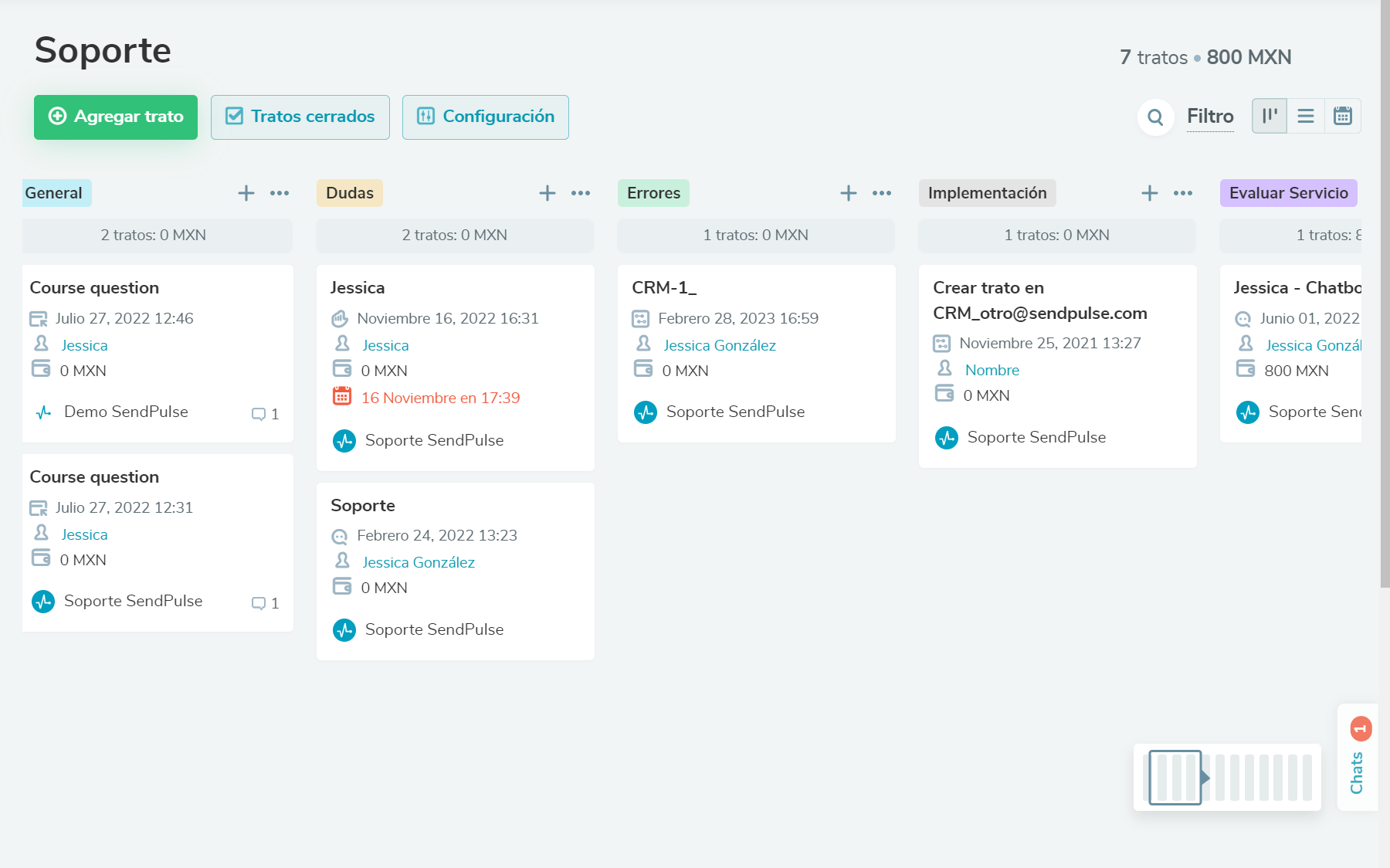Click the comment icon on Course question card

(260, 414)
